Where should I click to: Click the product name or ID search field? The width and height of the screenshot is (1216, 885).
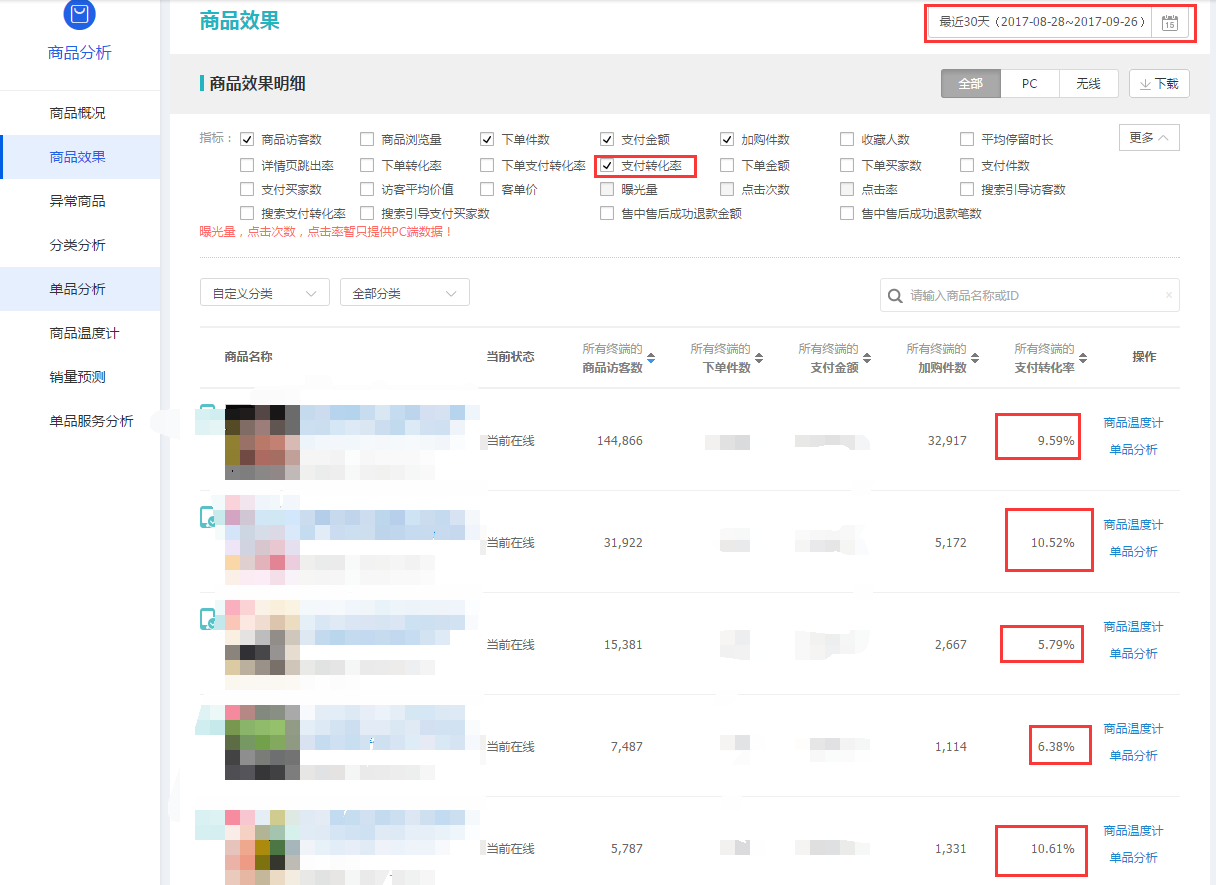(x=1035, y=296)
